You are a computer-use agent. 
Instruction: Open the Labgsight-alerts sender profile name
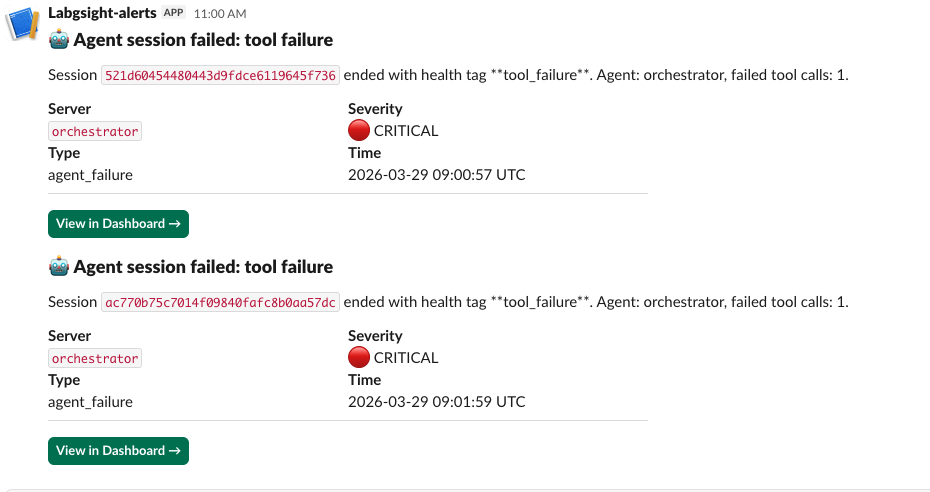tap(103, 13)
